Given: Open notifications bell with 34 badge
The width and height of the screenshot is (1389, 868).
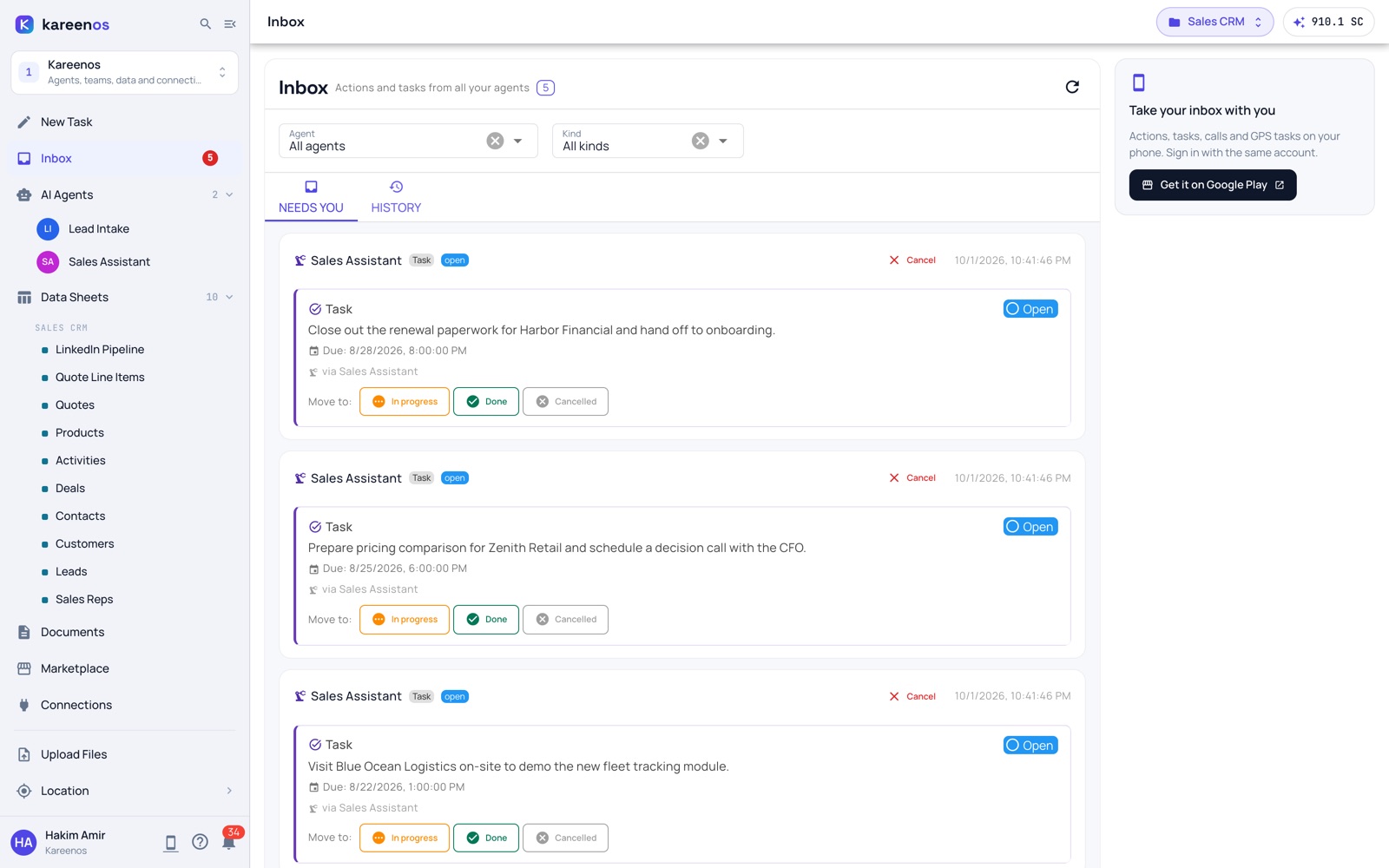Looking at the screenshot, I should point(229,842).
